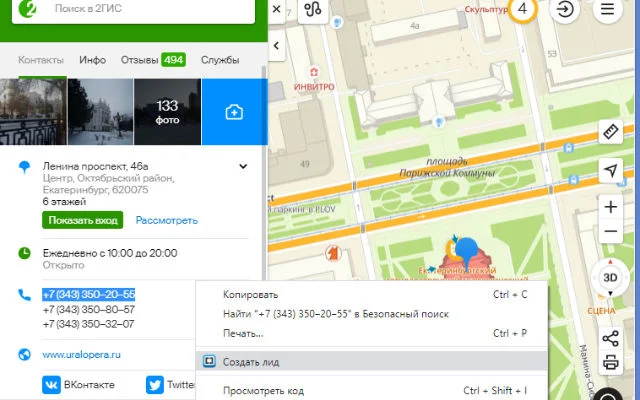Click the globe website icon
The height and width of the screenshot is (400, 640).
tap(24, 355)
